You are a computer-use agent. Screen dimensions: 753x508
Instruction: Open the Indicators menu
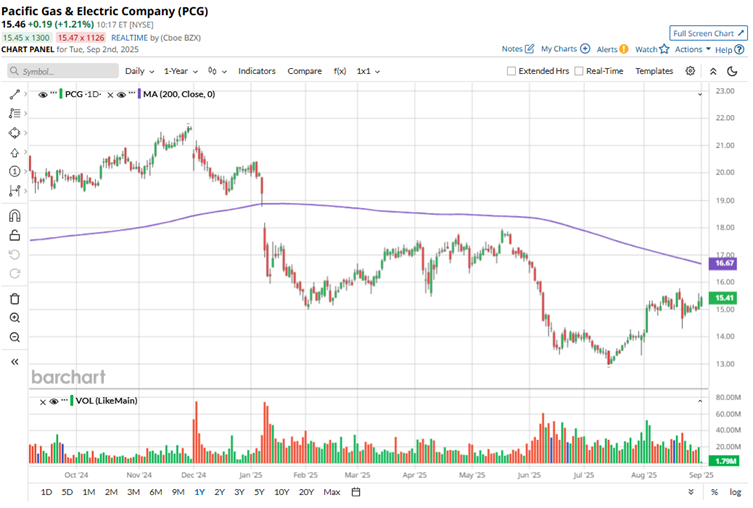point(257,71)
